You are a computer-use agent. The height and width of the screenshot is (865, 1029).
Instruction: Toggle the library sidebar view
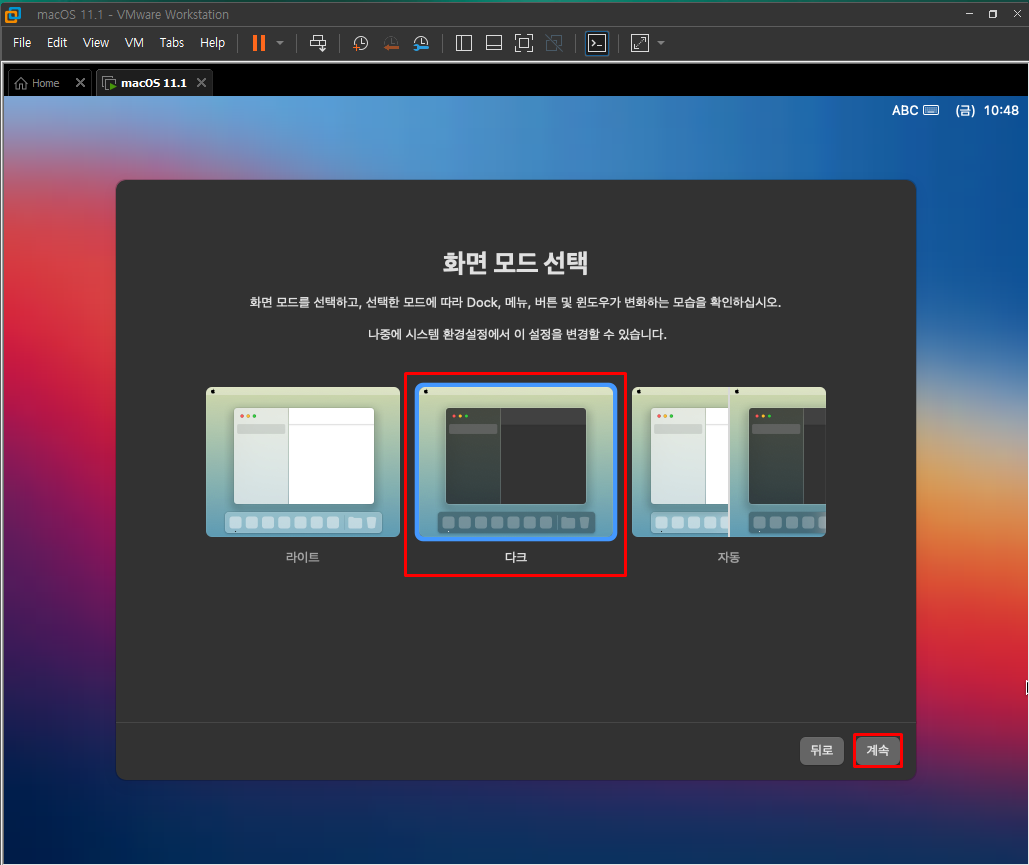point(464,43)
